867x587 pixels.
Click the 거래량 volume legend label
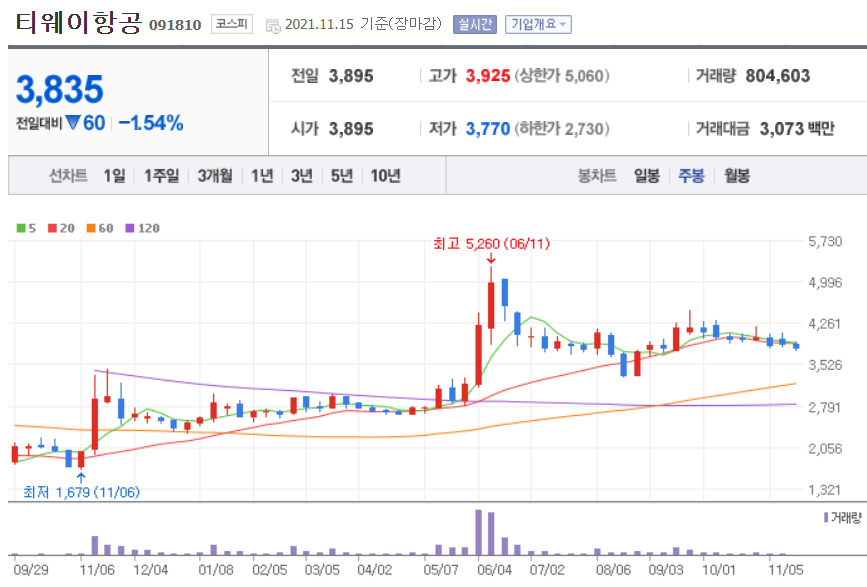pos(846,518)
